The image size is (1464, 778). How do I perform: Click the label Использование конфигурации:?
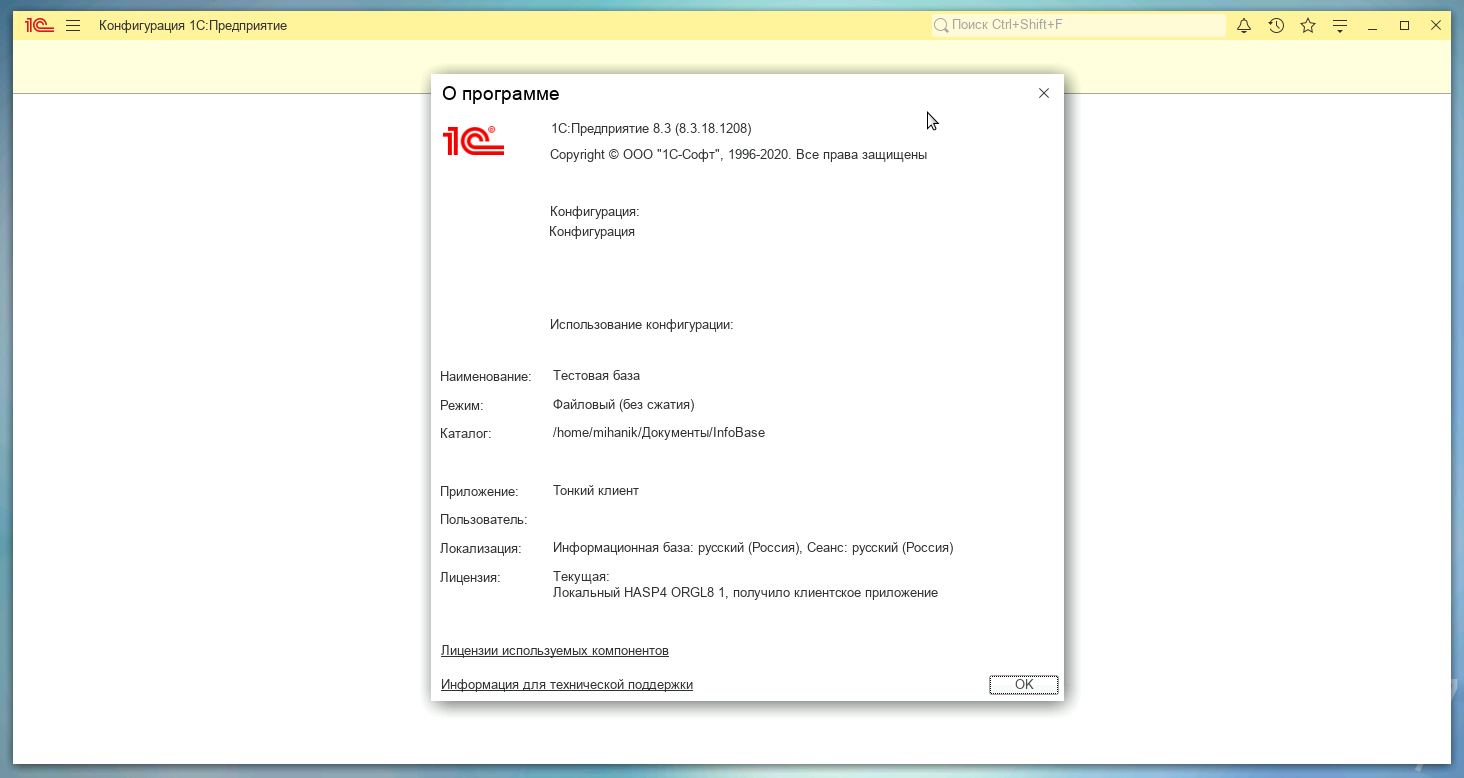click(x=642, y=325)
